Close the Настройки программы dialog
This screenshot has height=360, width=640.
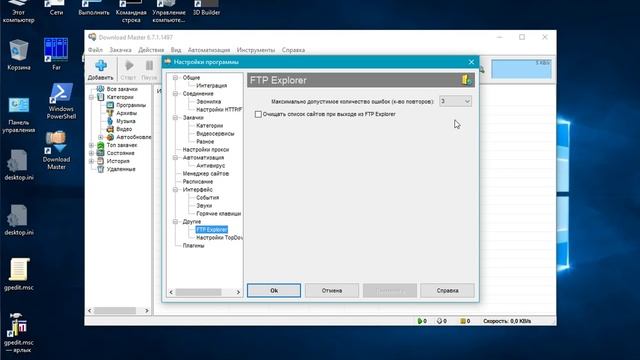click(471, 62)
